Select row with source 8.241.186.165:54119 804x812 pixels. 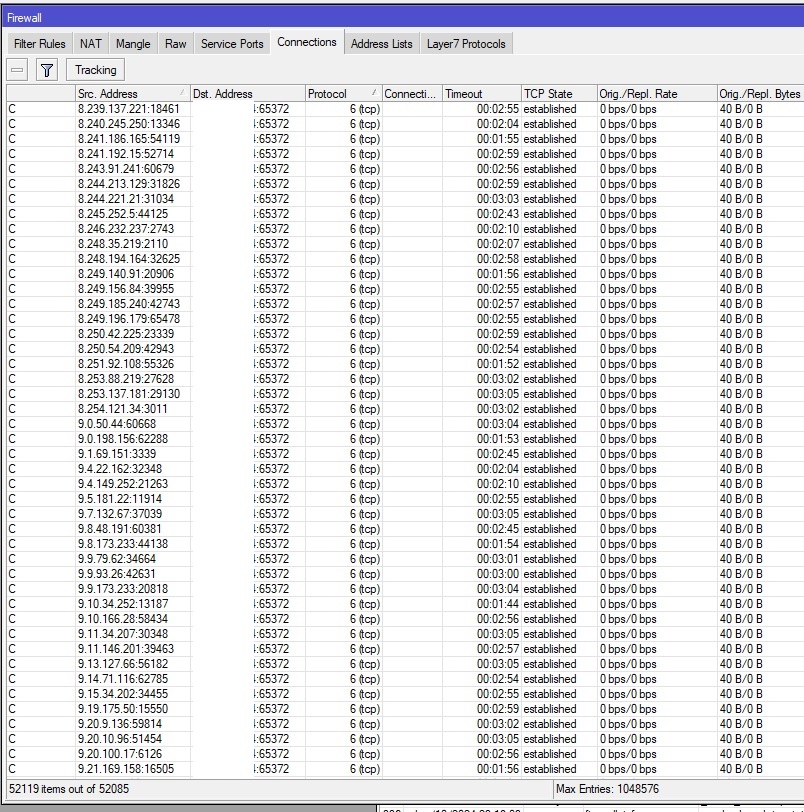(x=405, y=139)
